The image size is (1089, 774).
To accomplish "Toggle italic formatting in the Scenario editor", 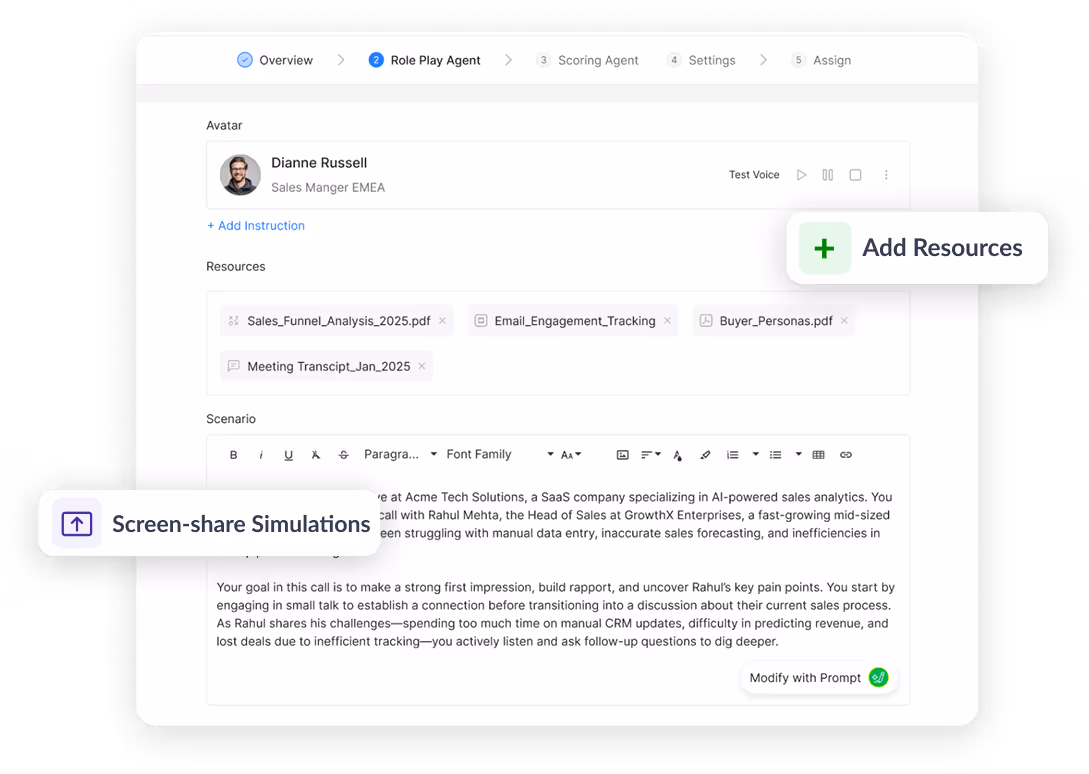I will click(261, 454).
